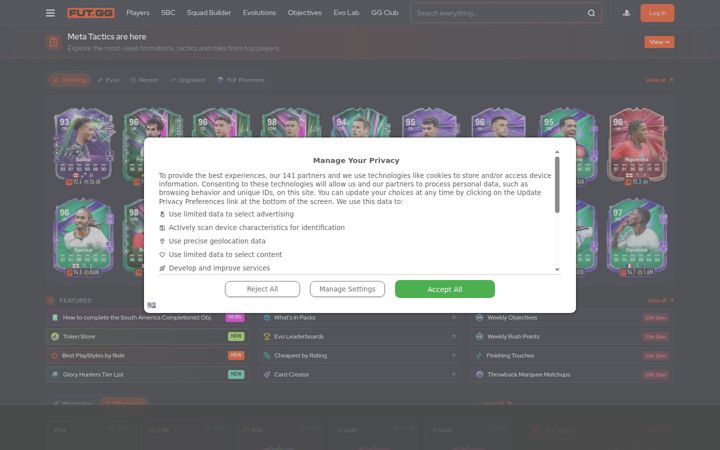The image size is (720, 450).
Task: Click the Log in button
Action: click(657, 13)
